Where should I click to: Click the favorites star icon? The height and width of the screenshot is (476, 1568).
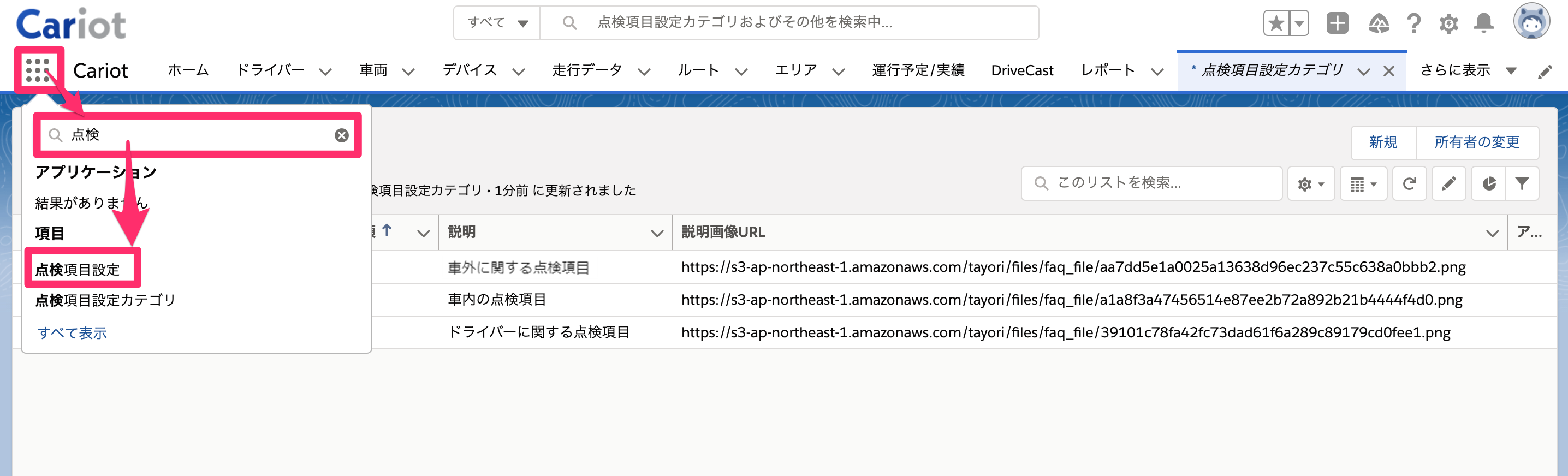point(1276,23)
